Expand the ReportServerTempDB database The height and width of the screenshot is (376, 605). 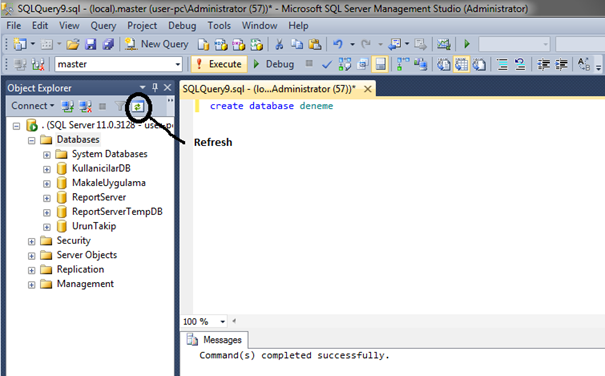coord(47,213)
